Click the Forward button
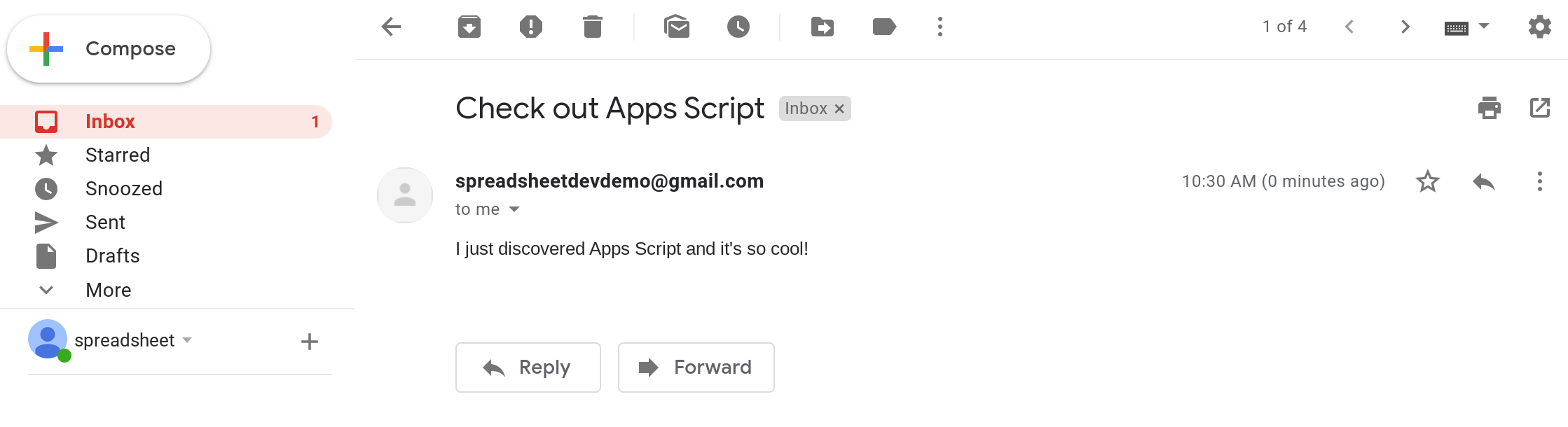1568x427 pixels. (696, 367)
